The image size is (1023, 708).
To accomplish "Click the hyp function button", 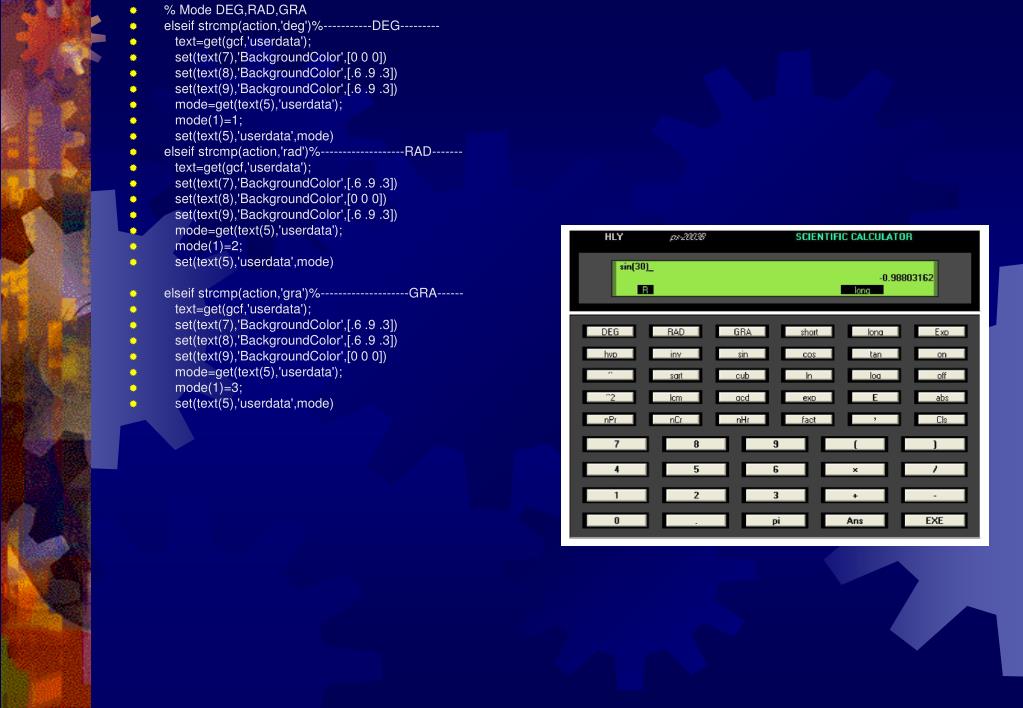I will click(x=609, y=354).
